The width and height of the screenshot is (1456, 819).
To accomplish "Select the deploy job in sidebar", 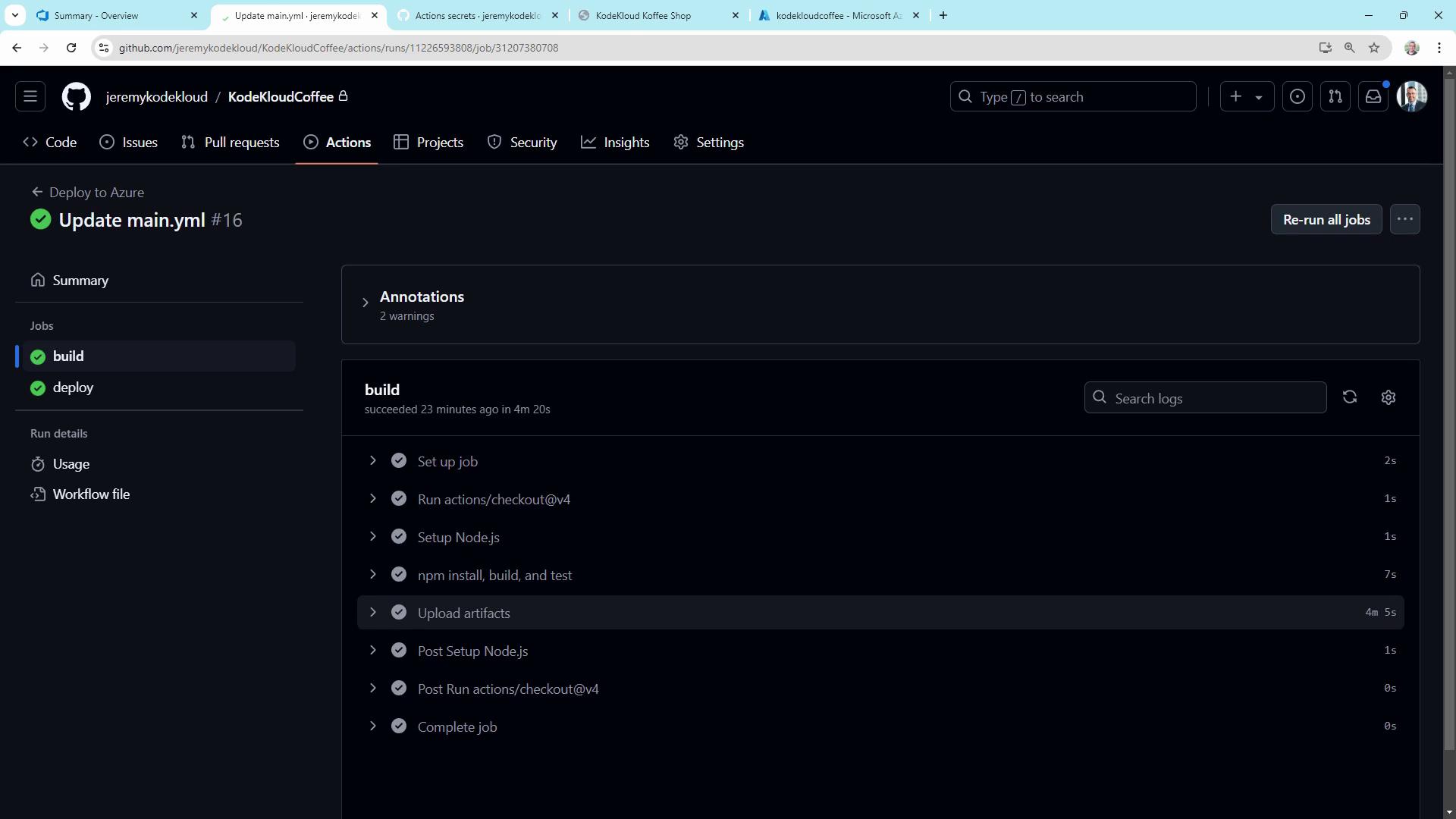I will [74, 388].
